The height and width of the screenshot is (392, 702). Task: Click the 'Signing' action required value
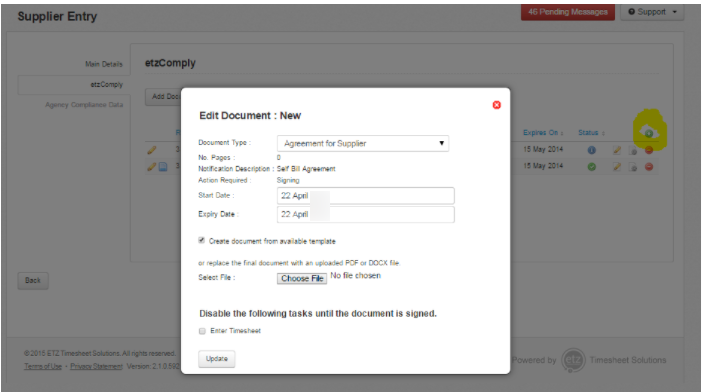point(288,180)
